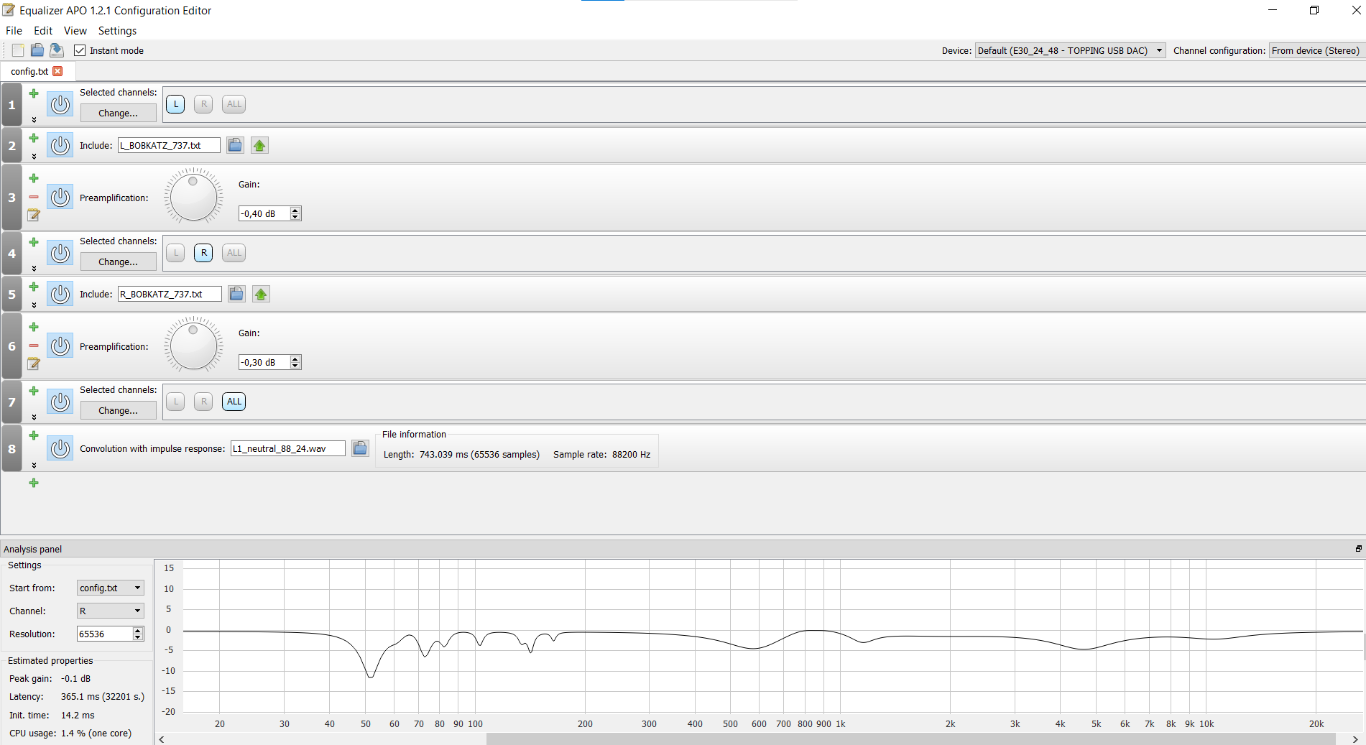Toggle power button on row 7
The height and width of the screenshot is (745, 1366).
pos(60,402)
